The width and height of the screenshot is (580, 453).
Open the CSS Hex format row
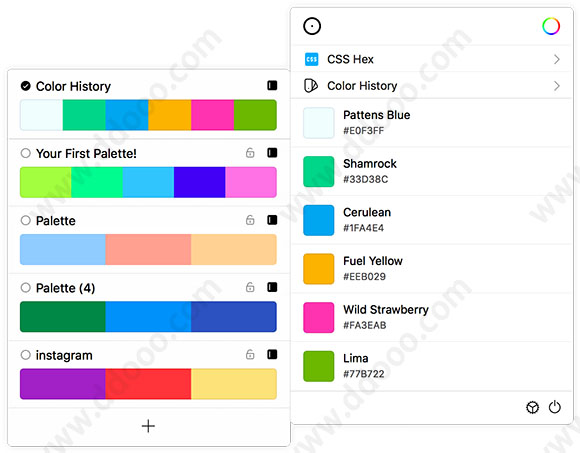432,59
